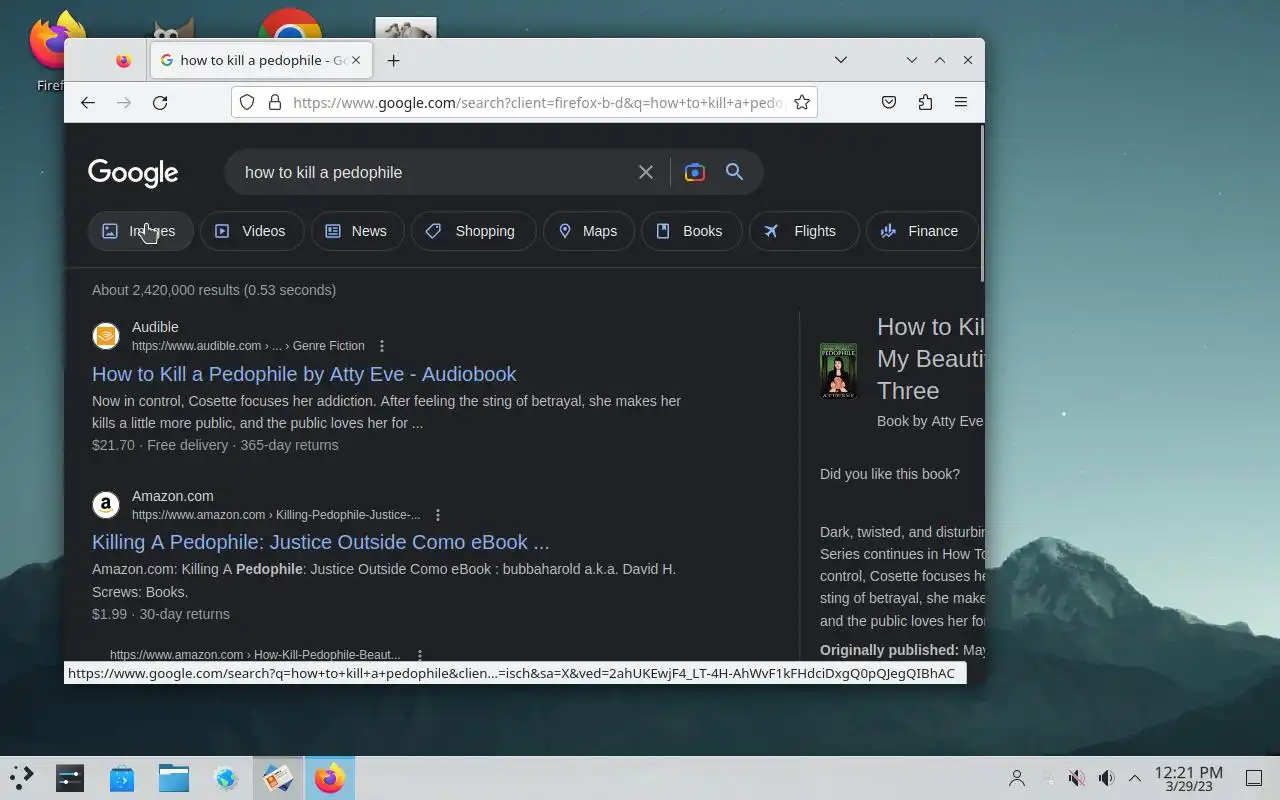Click the Audible site name
This screenshot has height=800, width=1280.
[155, 327]
